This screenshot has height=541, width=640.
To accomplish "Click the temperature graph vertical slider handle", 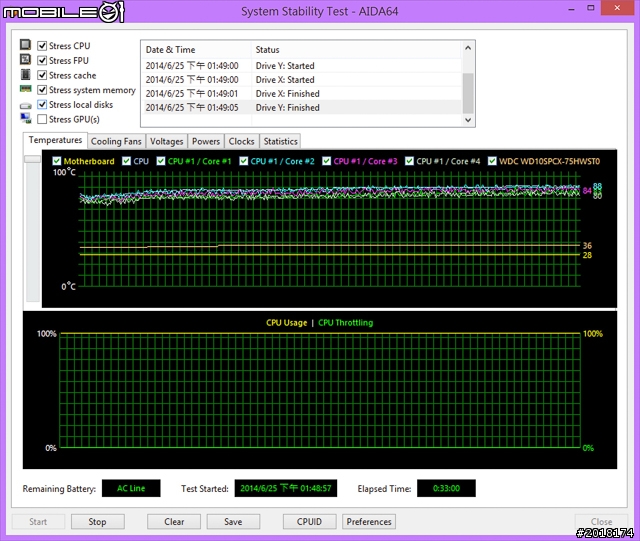I will [x=33, y=159].
